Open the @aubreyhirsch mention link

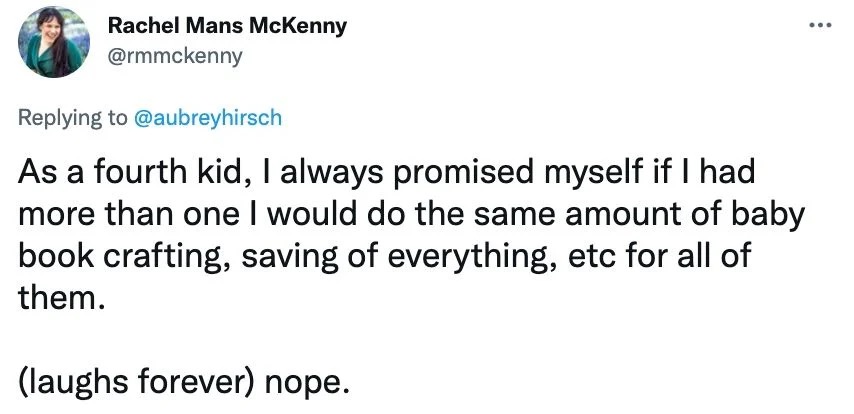208,118
